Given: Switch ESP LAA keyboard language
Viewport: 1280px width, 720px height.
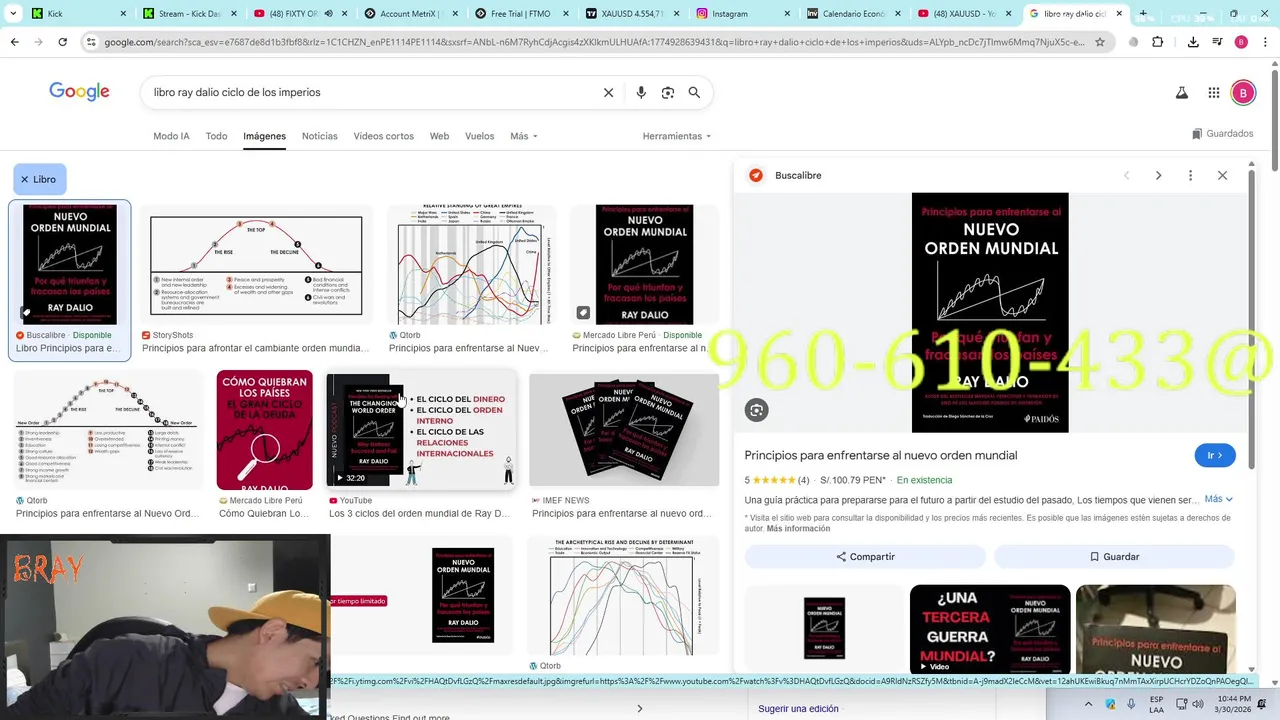Looking at the screenshot, I should (x=1156, y=704).
